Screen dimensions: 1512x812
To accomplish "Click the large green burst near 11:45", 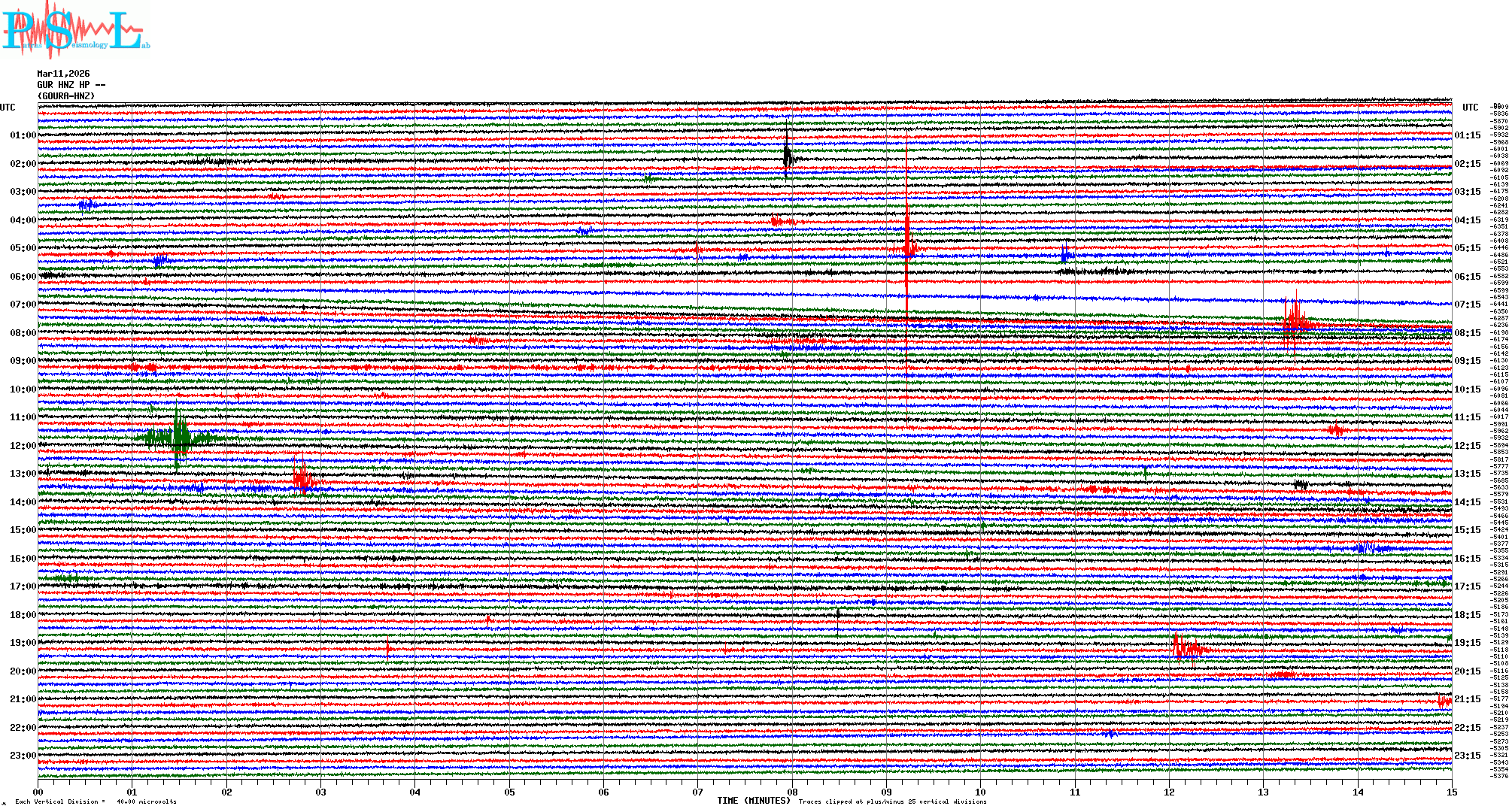I will [179, 436].
